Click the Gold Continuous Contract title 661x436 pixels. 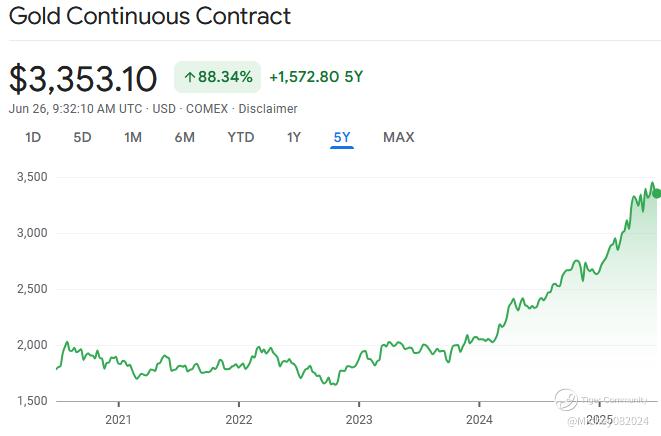click(150, 16)
